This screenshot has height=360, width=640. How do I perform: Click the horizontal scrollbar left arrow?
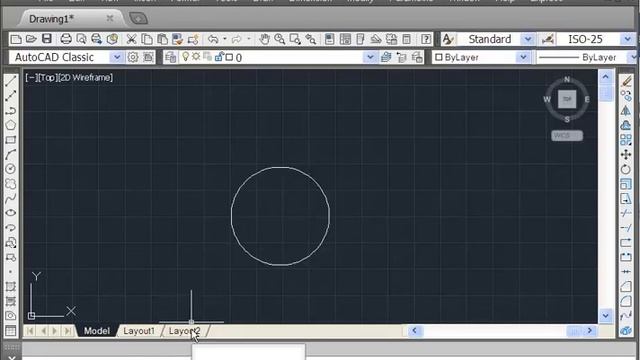coord(414,331)
